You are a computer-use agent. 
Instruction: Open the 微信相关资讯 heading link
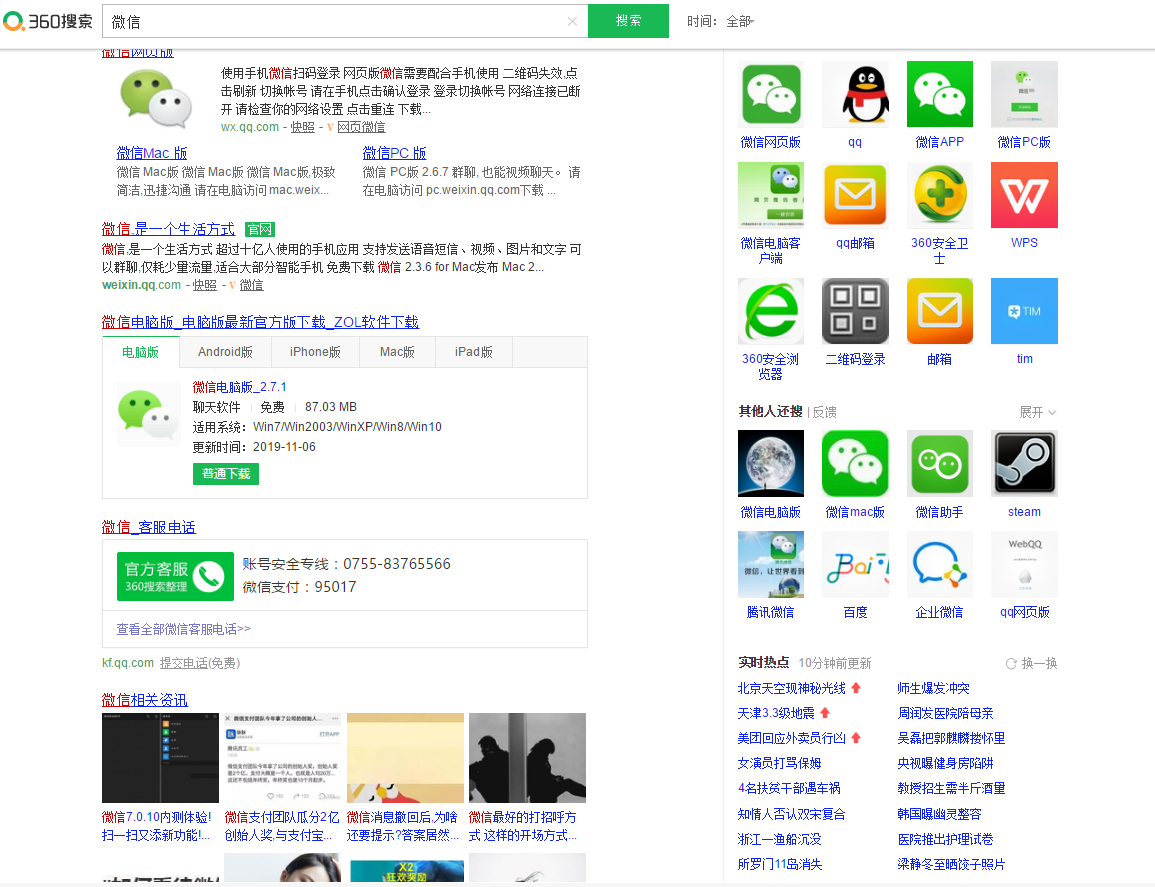pos(144,700)
